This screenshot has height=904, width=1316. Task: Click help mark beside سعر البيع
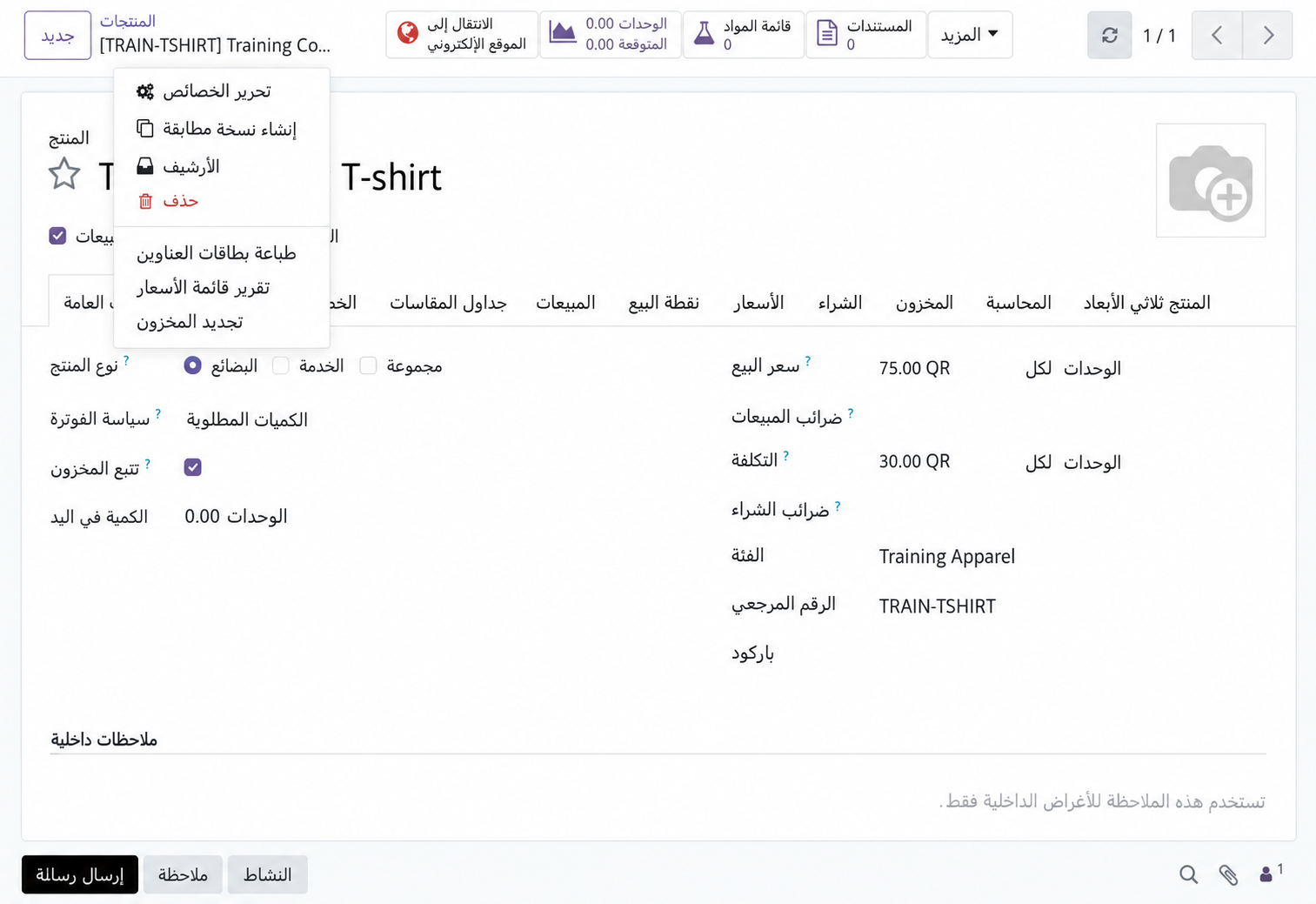coord(808,361)
